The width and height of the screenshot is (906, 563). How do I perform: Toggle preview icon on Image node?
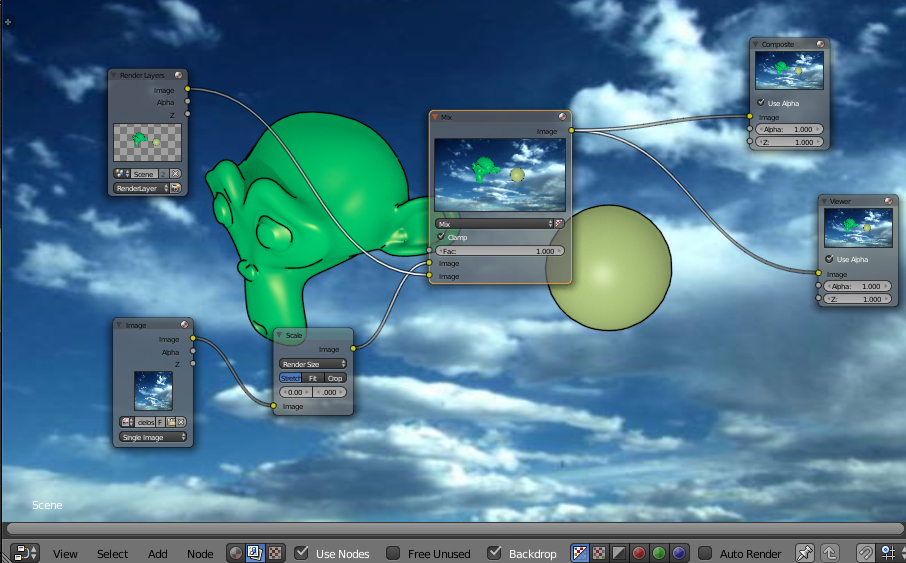(184, 325)
